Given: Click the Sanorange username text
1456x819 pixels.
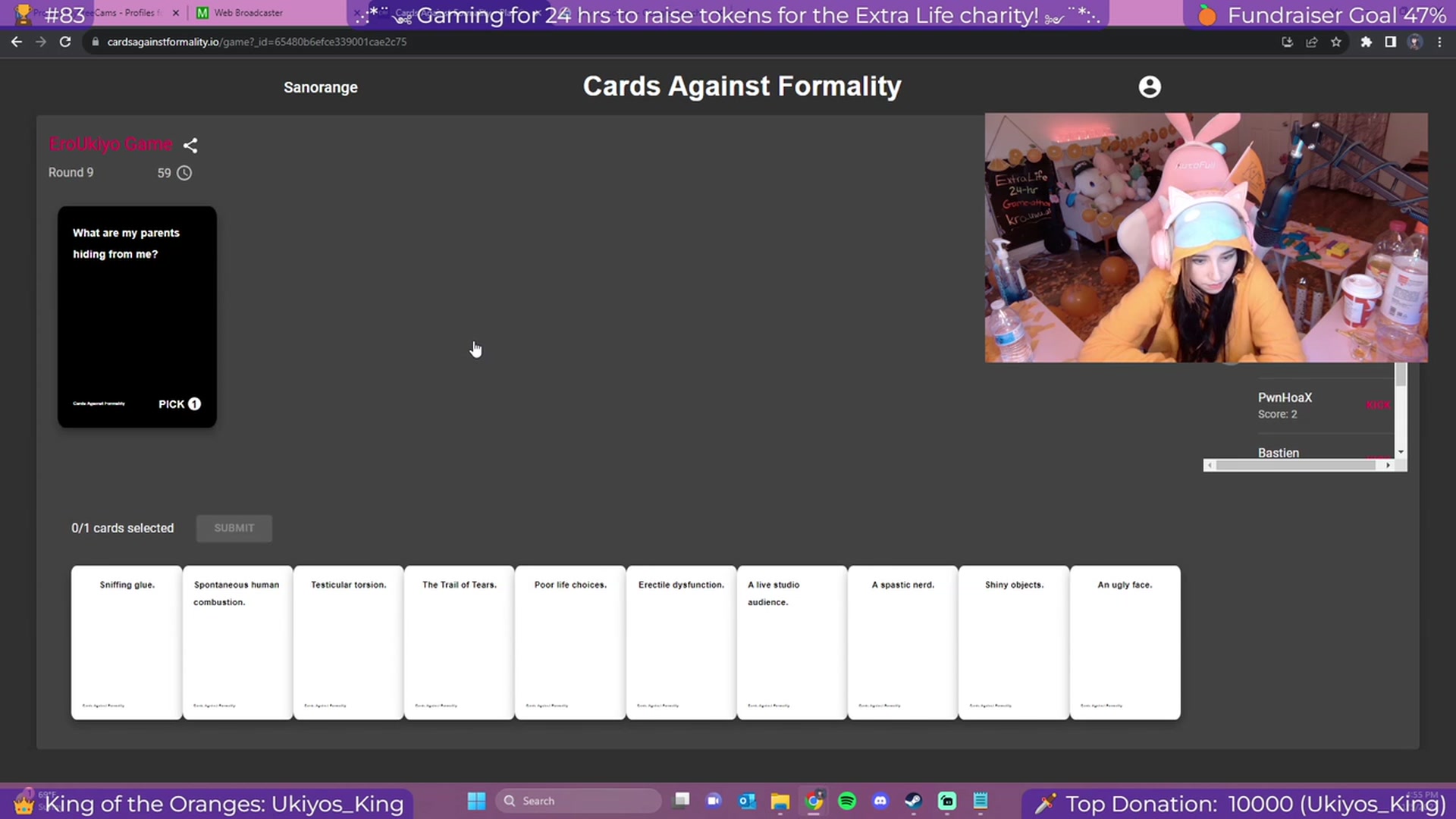Looking at the screenshot, I should click(321, 87).
